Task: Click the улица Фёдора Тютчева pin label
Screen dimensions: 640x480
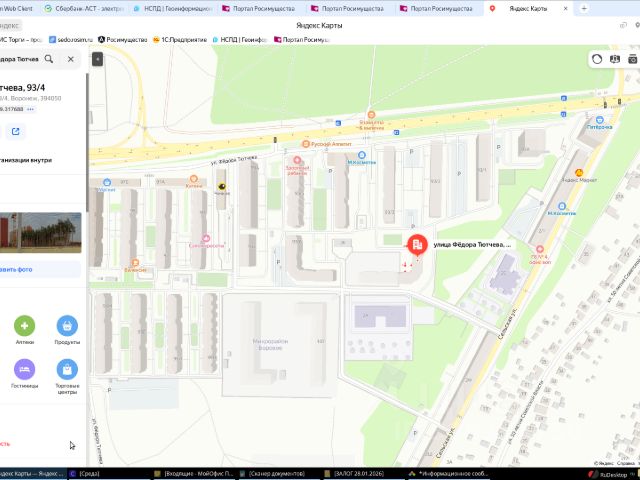Action: pyautogui.click(x=472, y=244)
